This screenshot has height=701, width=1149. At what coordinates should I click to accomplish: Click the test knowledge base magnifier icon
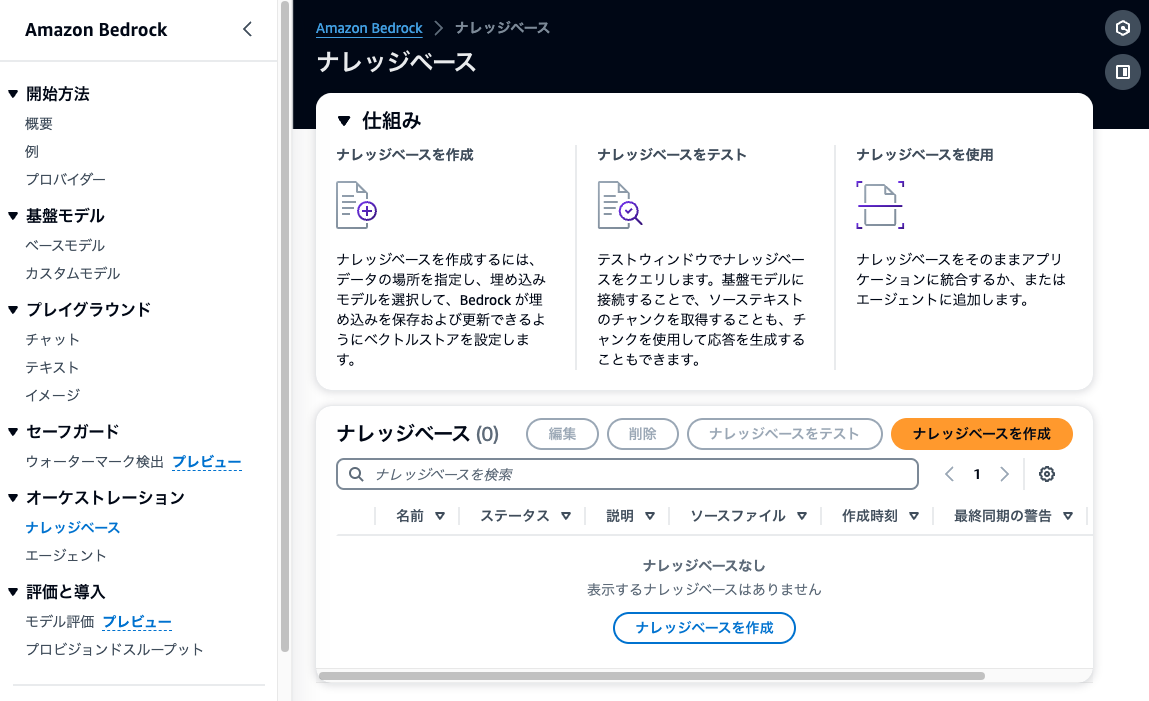point(620,205)
